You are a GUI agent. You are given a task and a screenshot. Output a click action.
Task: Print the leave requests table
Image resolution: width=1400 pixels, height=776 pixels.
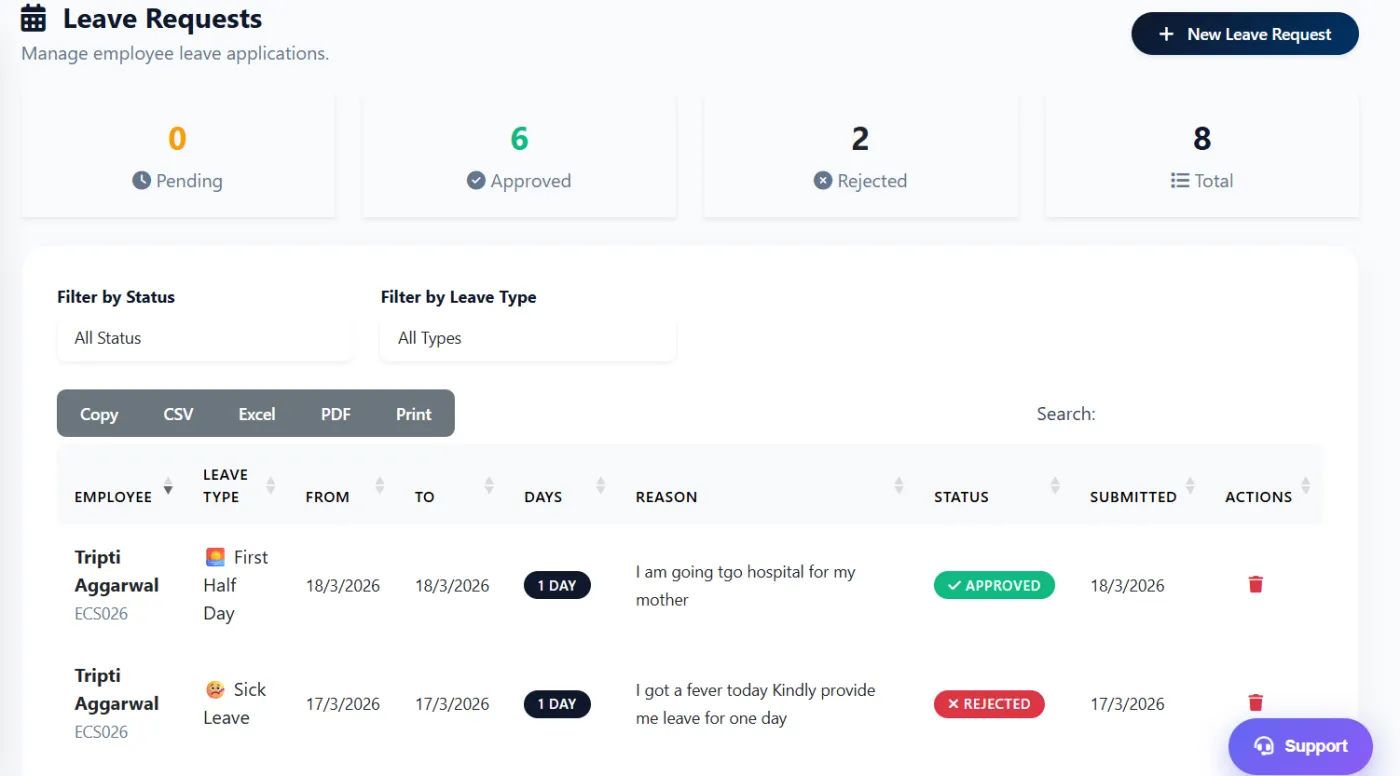[x=414, y=414]
